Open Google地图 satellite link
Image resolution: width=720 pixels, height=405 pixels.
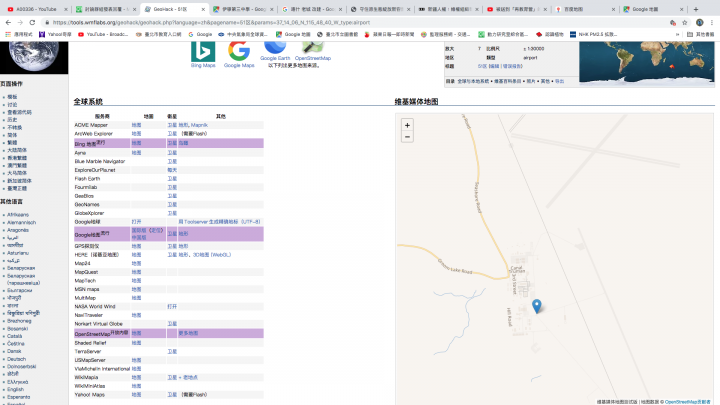[172, 234]
